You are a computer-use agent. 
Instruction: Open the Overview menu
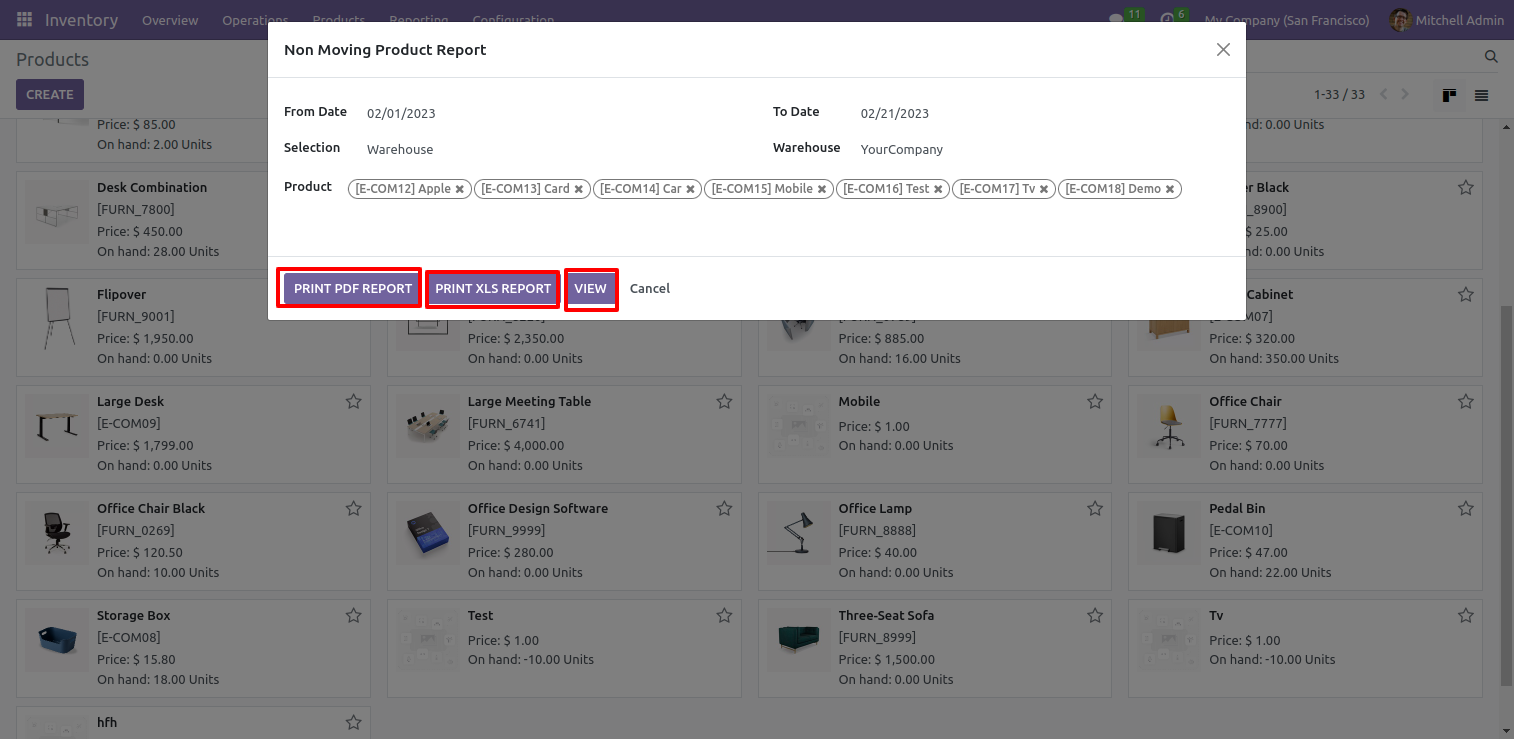(170, 20)
